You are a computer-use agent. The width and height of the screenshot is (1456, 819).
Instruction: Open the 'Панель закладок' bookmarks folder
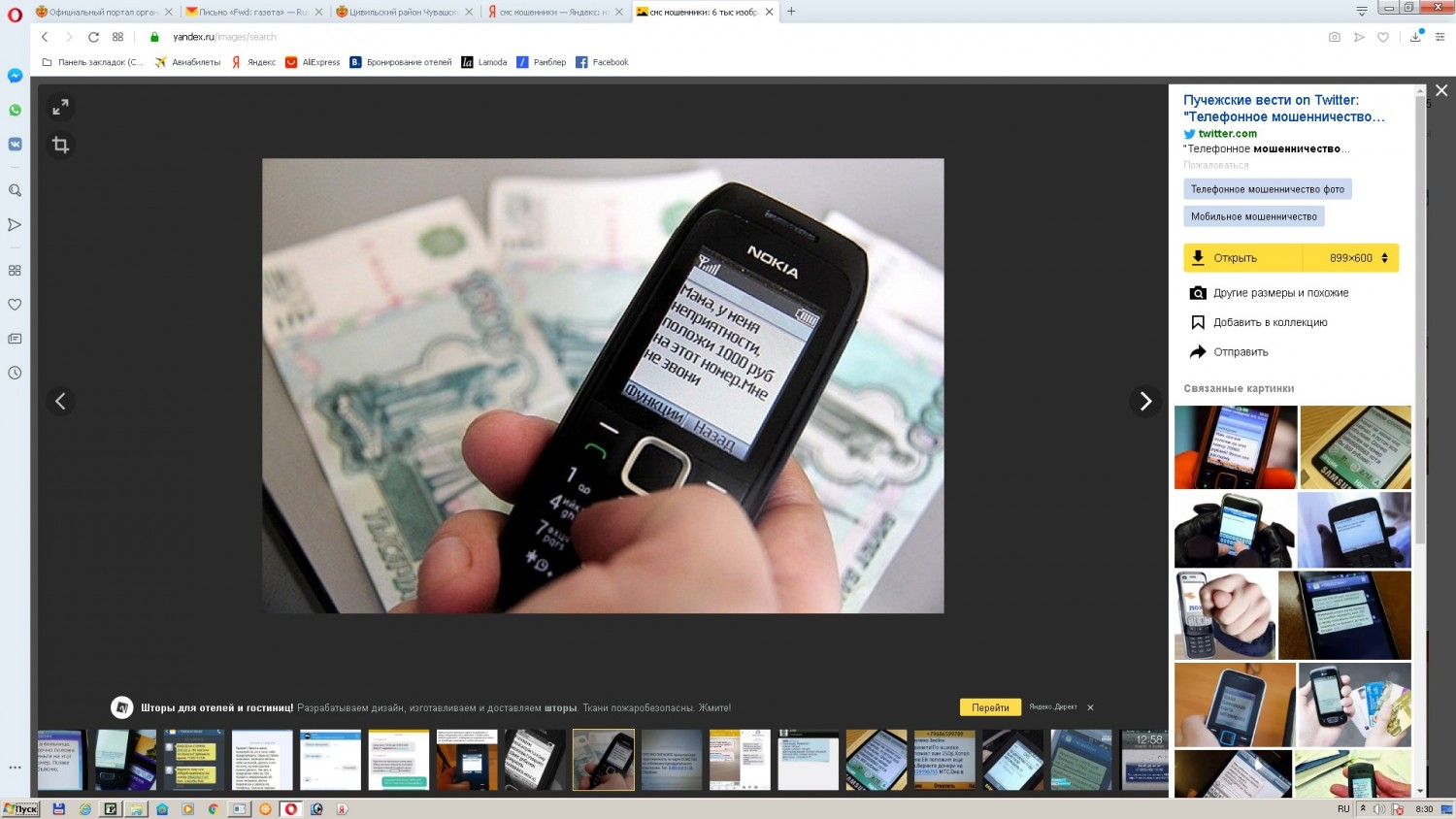92,62
